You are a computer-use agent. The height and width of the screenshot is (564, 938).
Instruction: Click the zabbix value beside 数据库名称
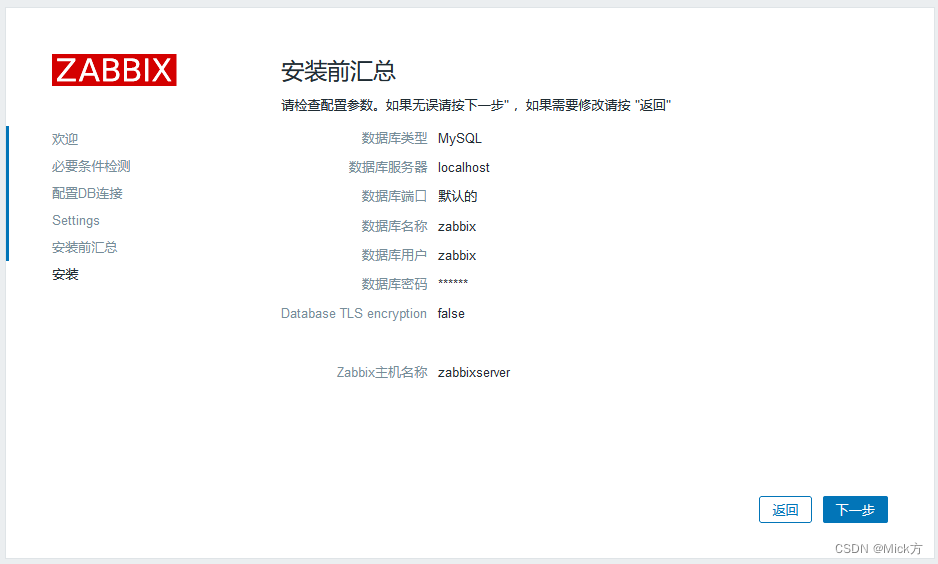click(x=457, y=226)
